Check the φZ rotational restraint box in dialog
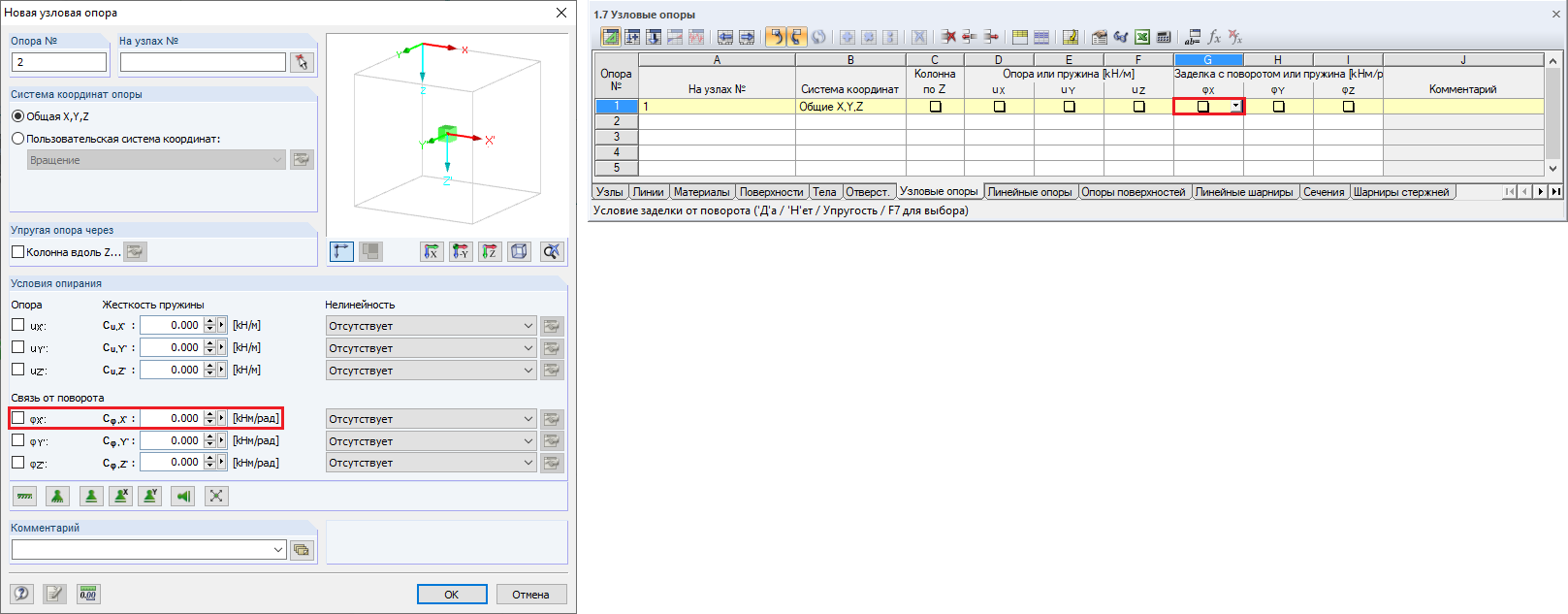The width and height of the screenshot is (1568, 614). [x=18, y=463]
